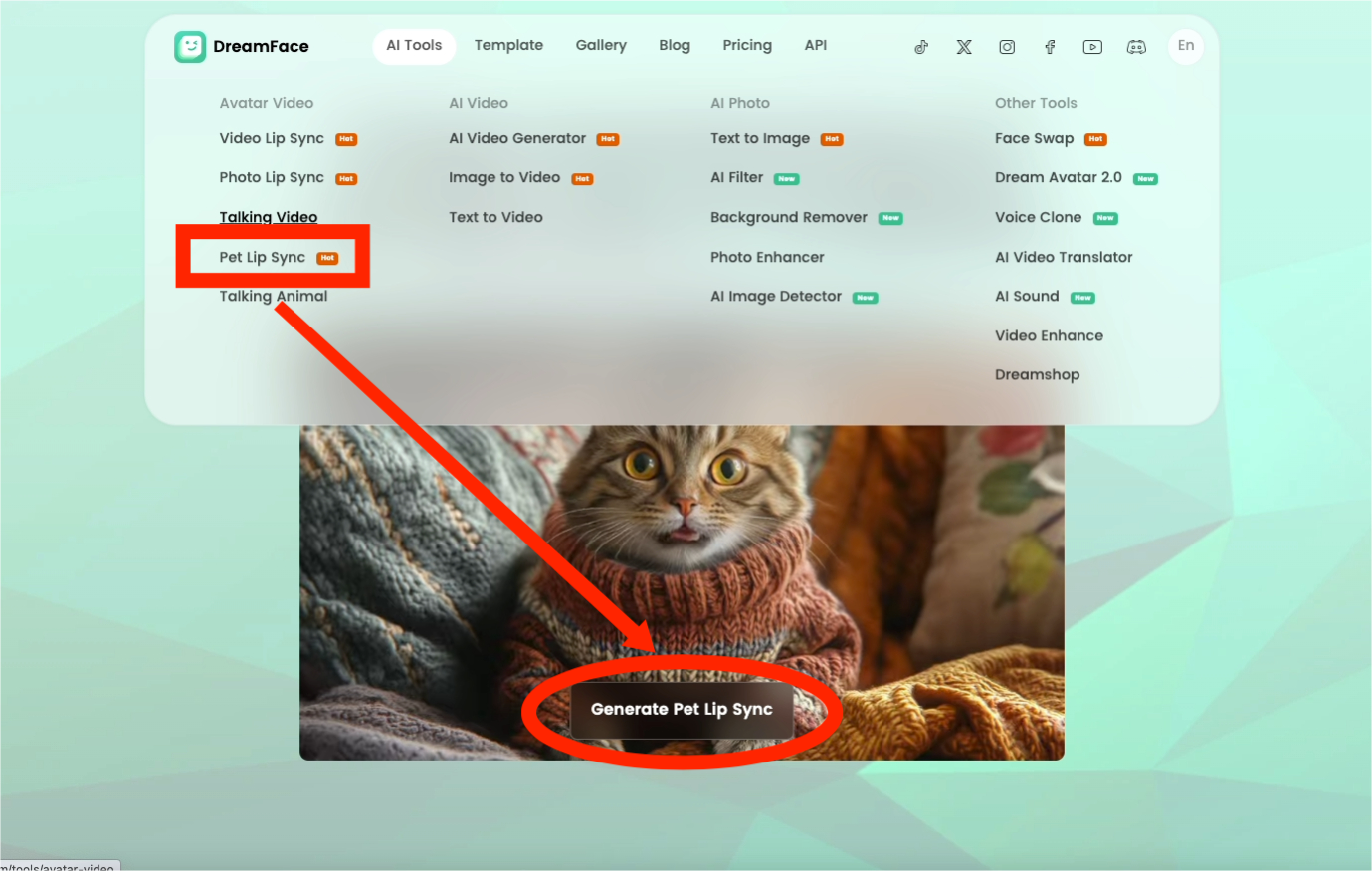Go to the Gallery page
The image size is (1372, 871).
(601, 46)
